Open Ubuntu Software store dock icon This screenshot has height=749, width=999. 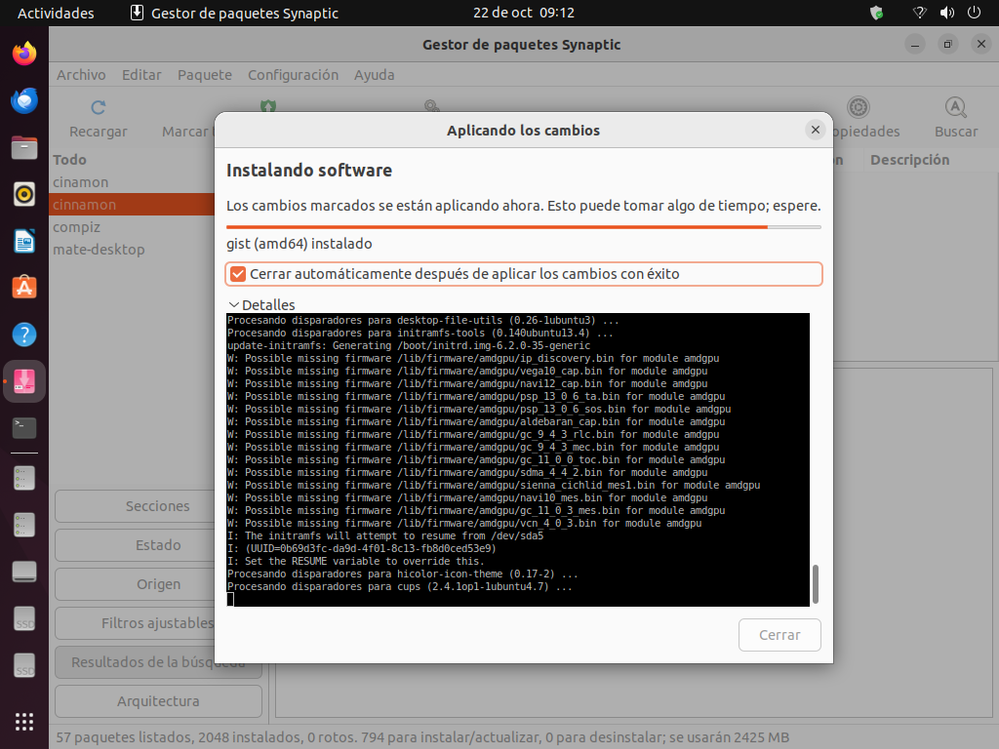click(x=24, y=287)
